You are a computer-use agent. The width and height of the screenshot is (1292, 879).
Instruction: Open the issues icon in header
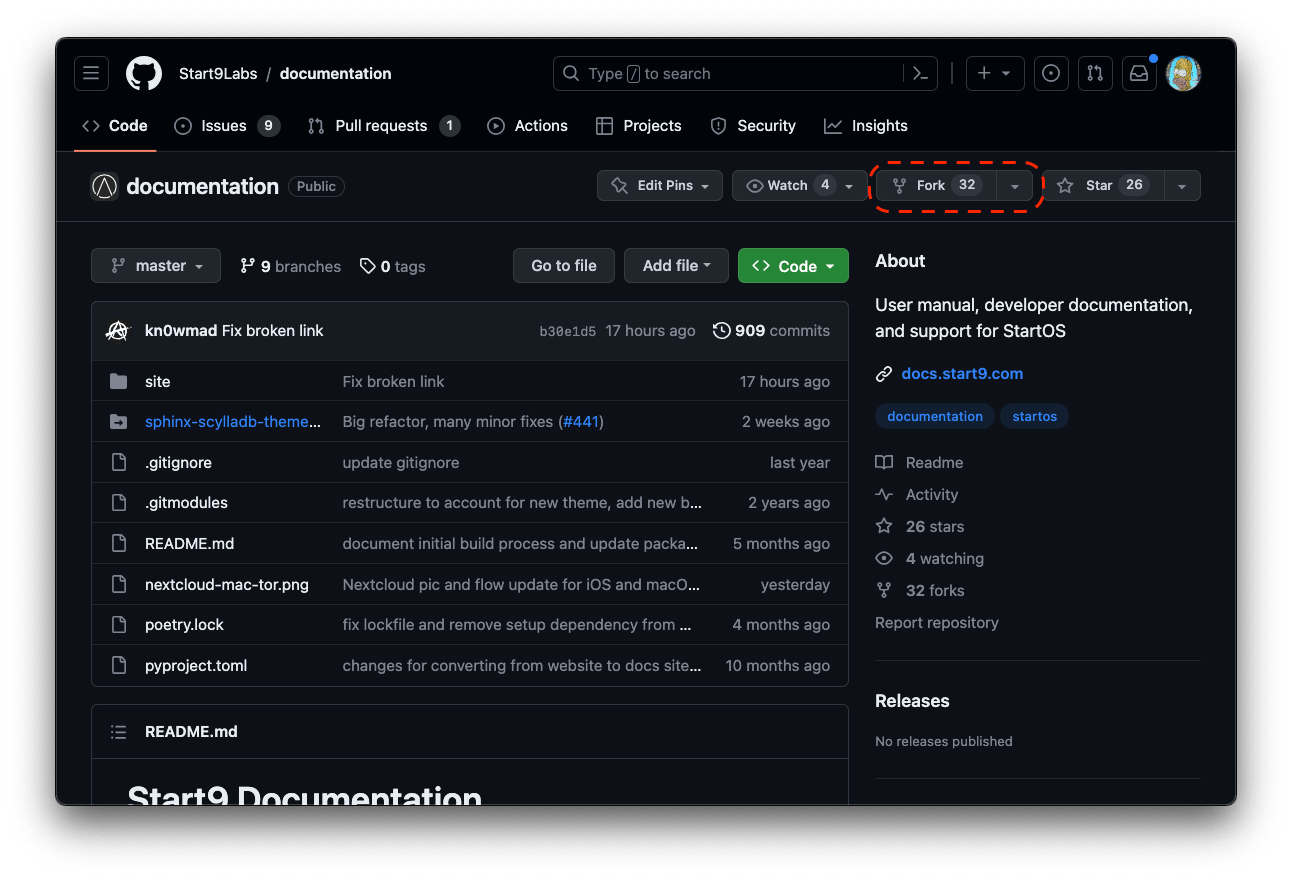coord(1051,74)
